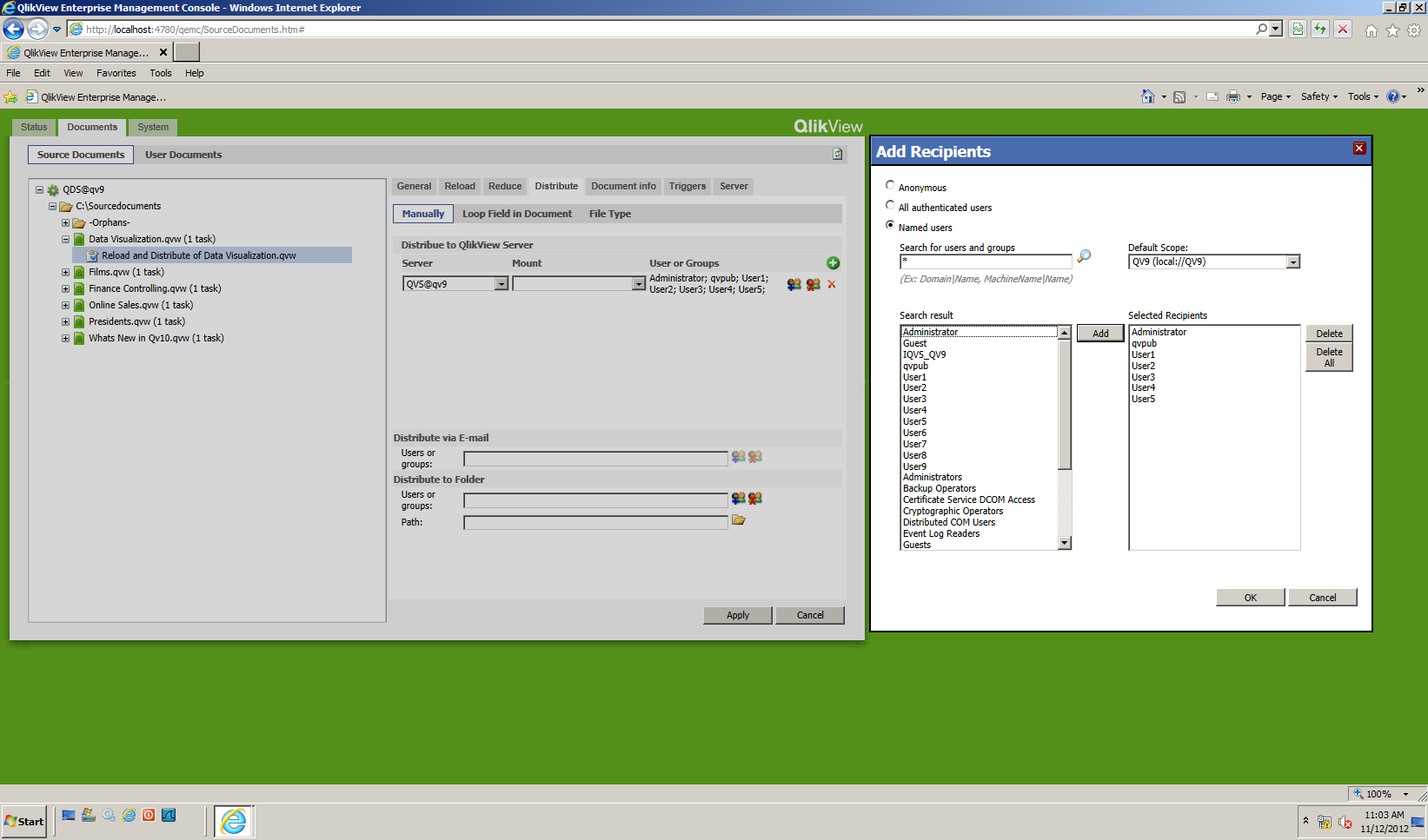Image resolution: width=1428 pixels, height=840 pixels.
Task: Switch to the System tab
Action: (x=153, y=127)
